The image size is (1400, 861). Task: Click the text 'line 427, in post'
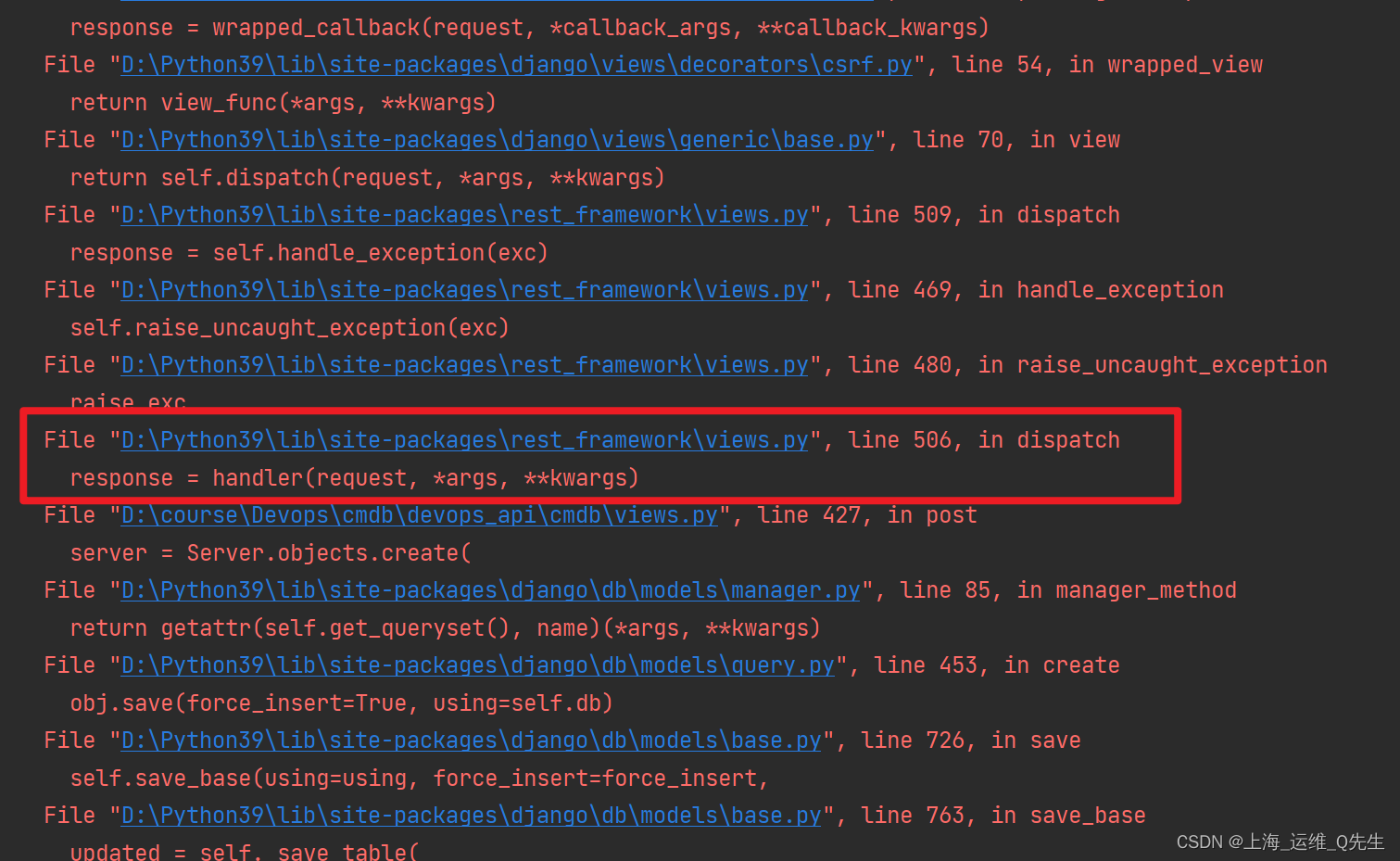tap(867, 515)
